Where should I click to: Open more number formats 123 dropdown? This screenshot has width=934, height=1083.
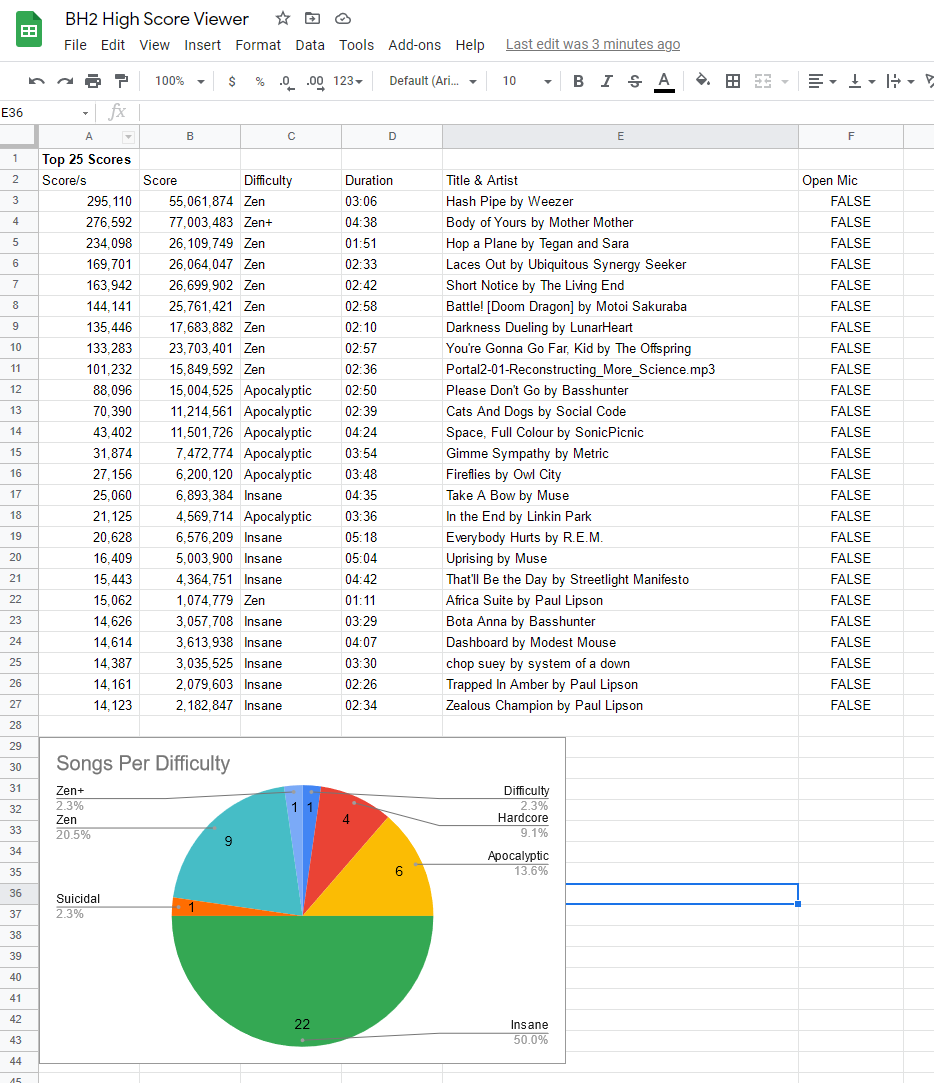pyautogui.click(x=347, y=81)
